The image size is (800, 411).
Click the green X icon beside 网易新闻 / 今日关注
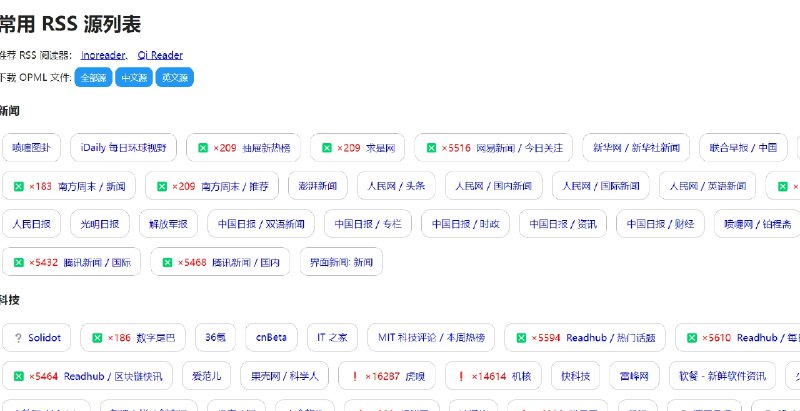(431, 148)
